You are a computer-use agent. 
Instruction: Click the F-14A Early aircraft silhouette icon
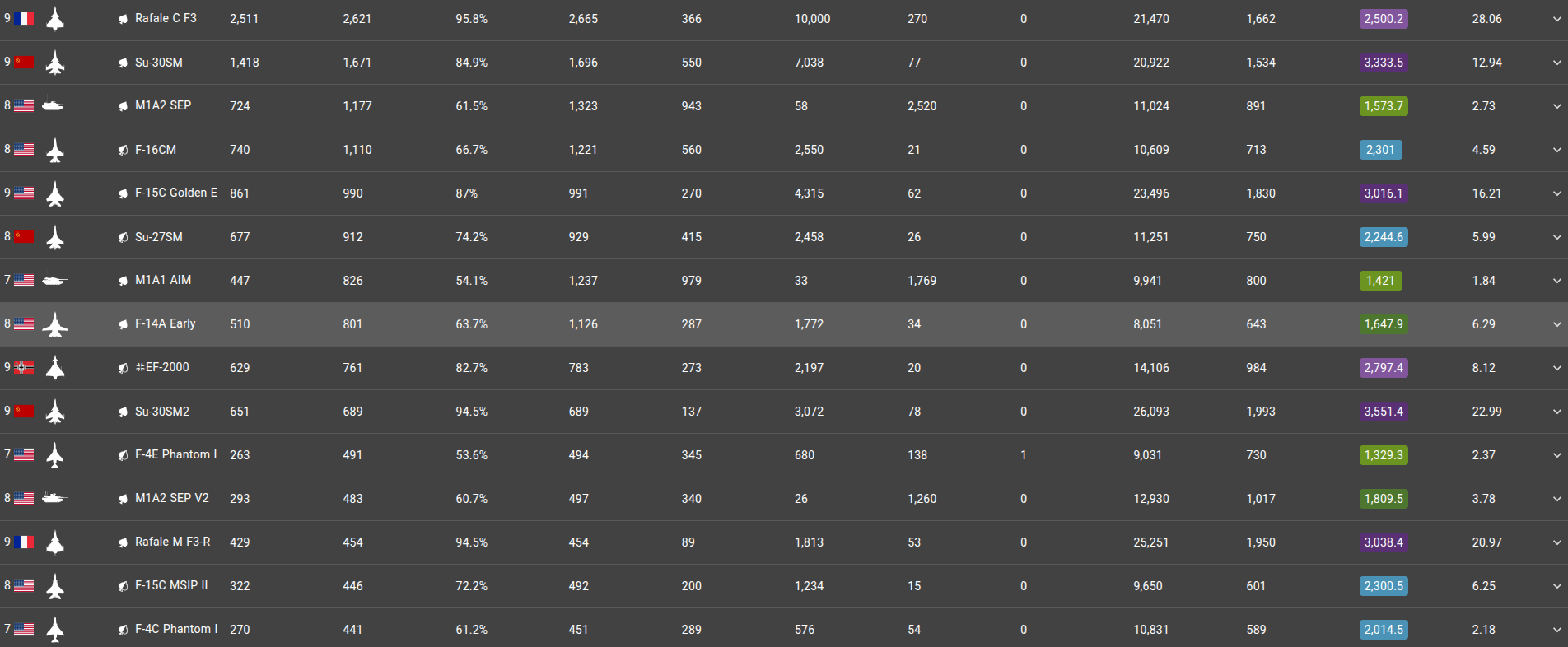55,325
